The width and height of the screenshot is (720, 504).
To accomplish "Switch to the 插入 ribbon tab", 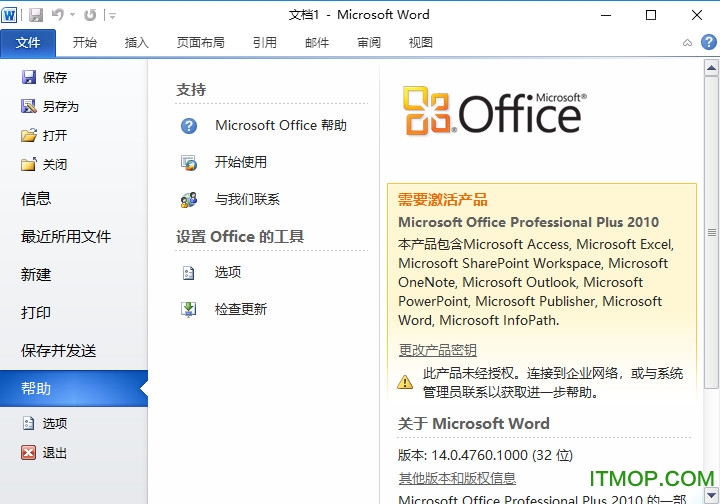I will point(136,43).
